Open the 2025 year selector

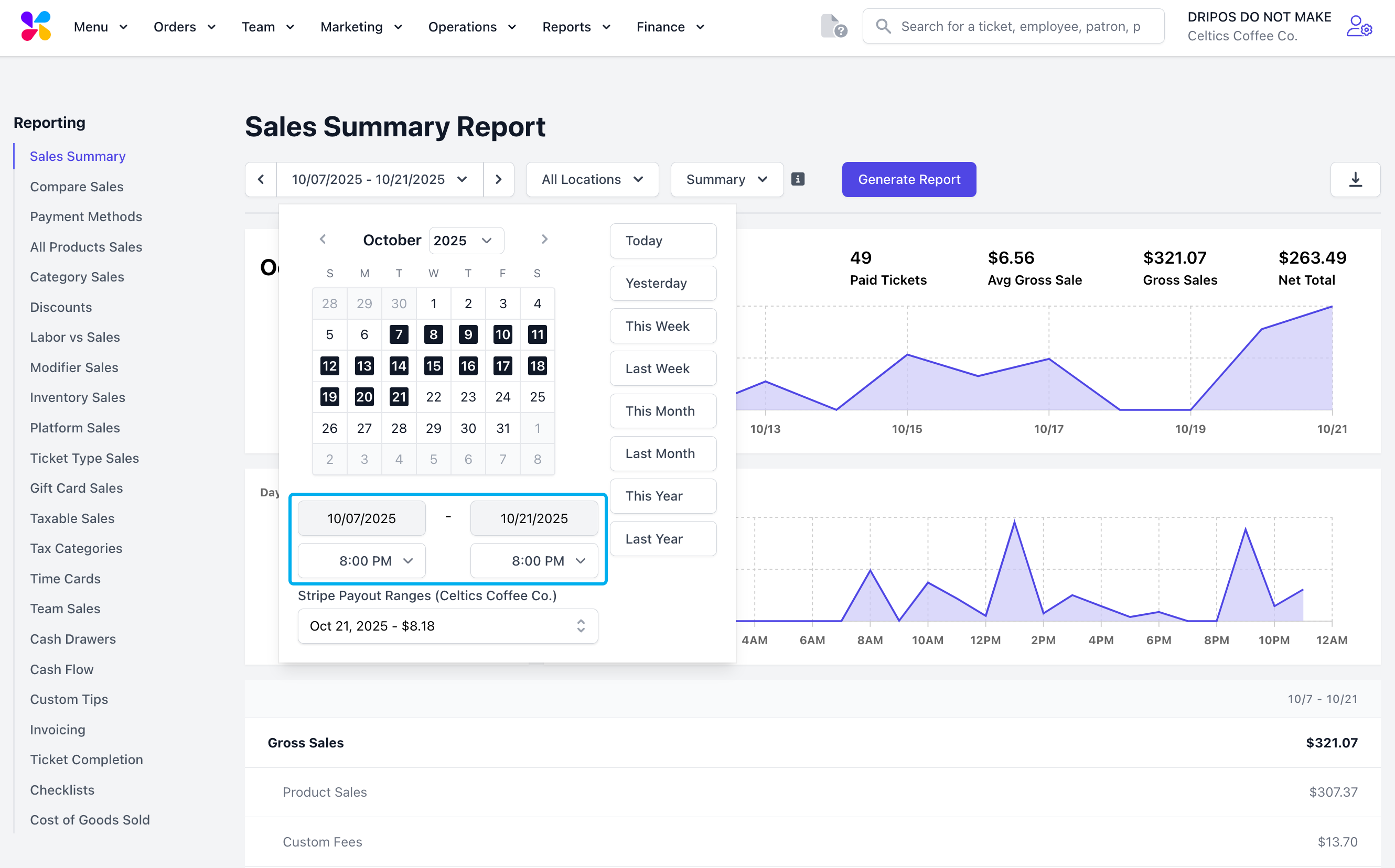466,241
